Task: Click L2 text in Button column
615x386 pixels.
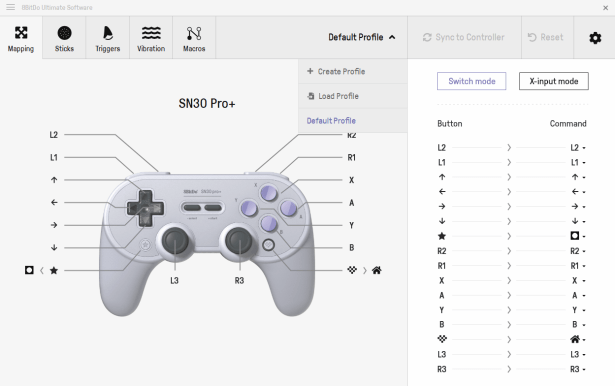Action: coord(442,147)
